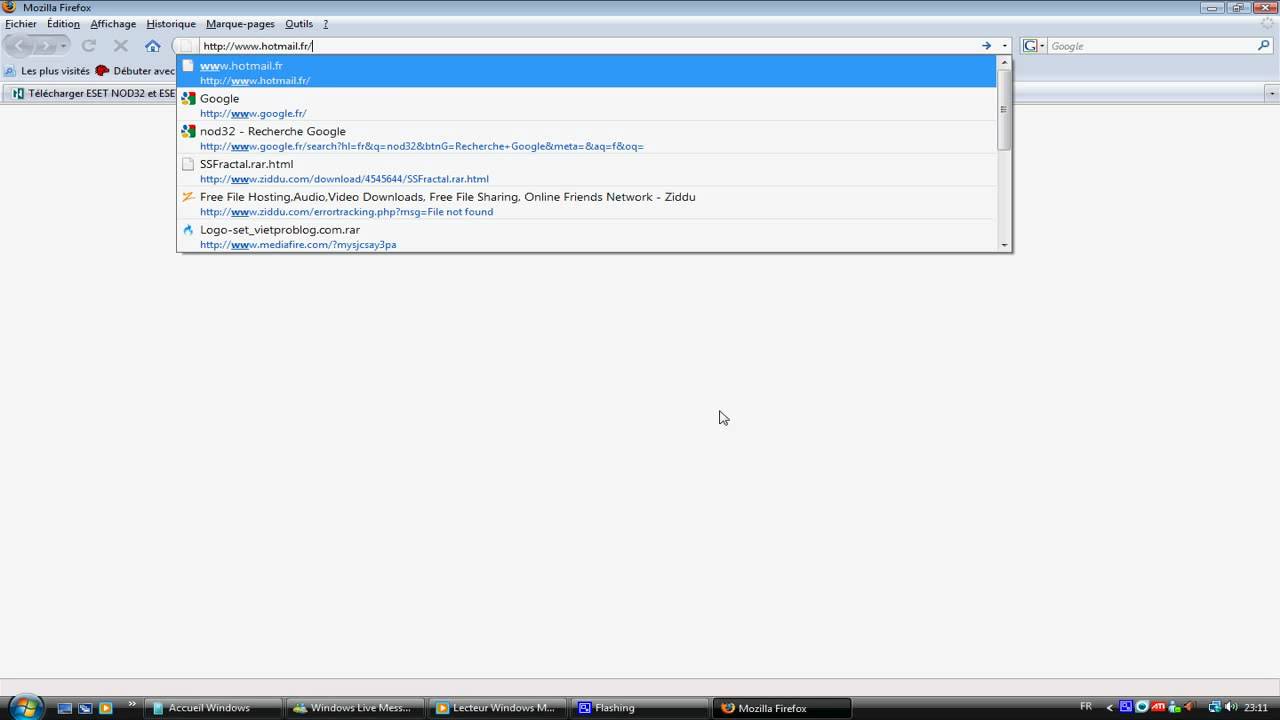Click the Google favicon beside the Google suggestion
The height and width of the screenshot is (720, 1280).
click(188, 99)
